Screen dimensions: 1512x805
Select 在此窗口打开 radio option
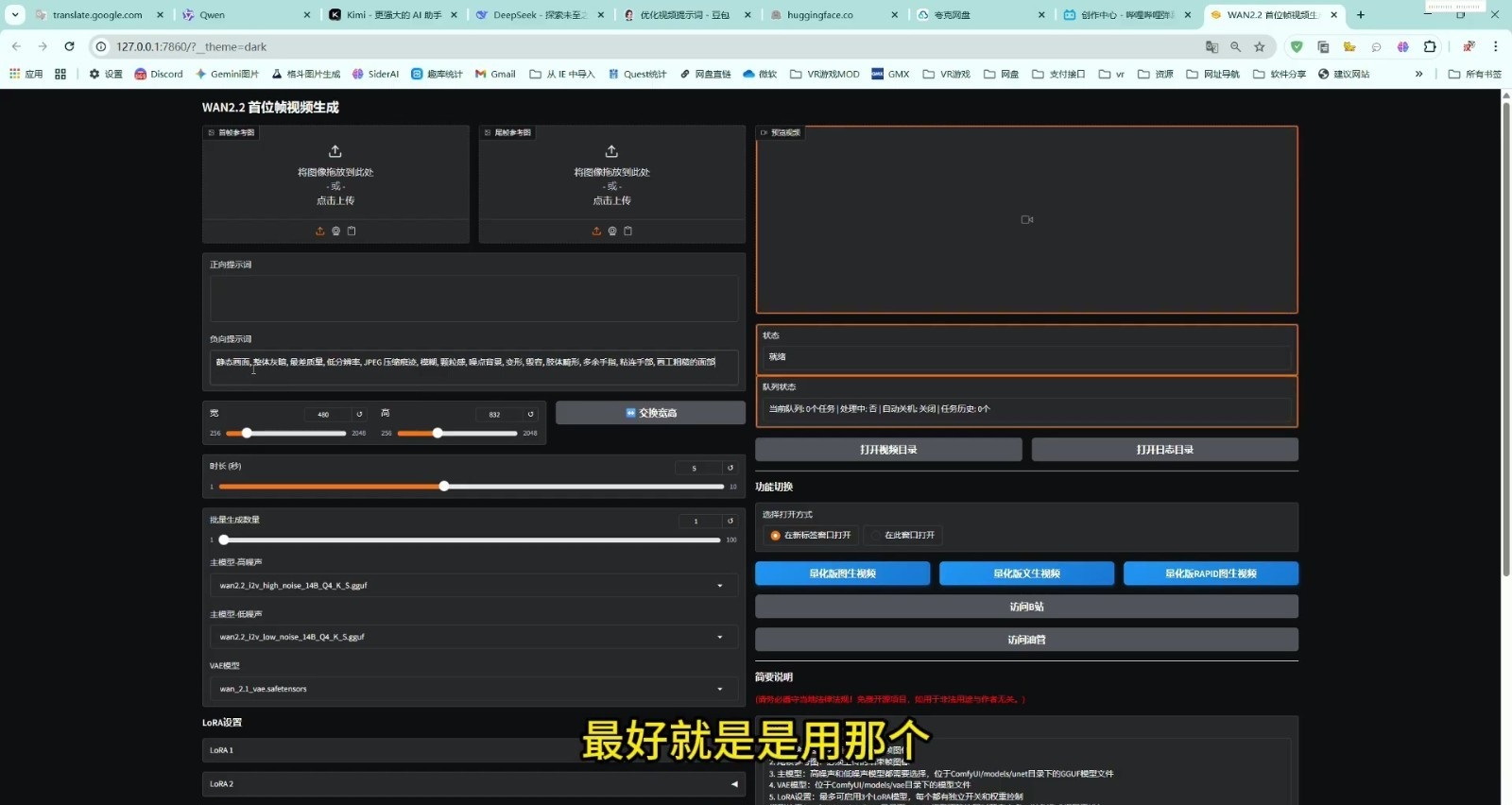(x=876, y=536)
